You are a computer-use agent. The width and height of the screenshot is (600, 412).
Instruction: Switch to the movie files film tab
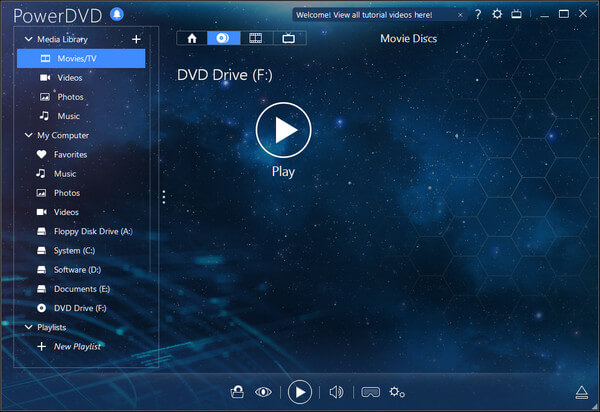tap(256, 38)
